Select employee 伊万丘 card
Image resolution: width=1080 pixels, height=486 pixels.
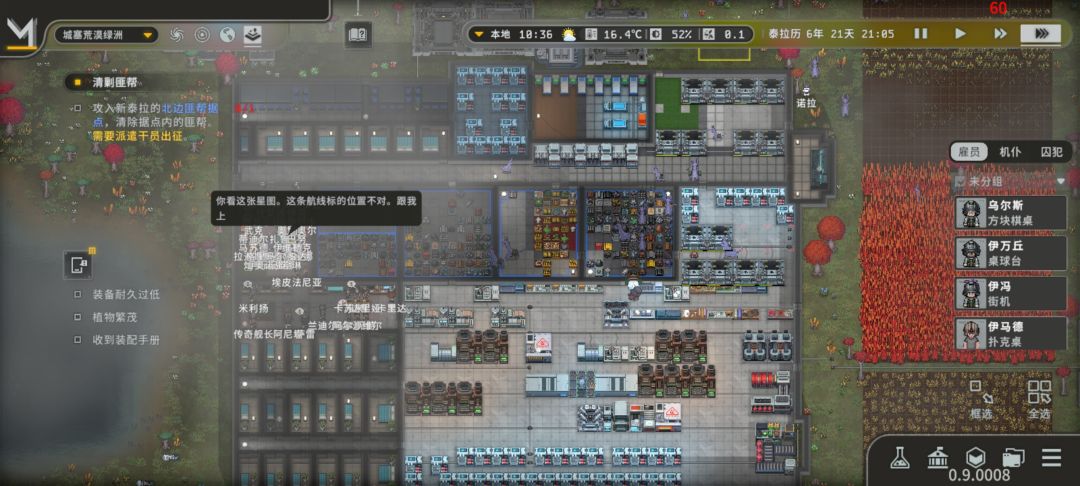click(1010, 253)
